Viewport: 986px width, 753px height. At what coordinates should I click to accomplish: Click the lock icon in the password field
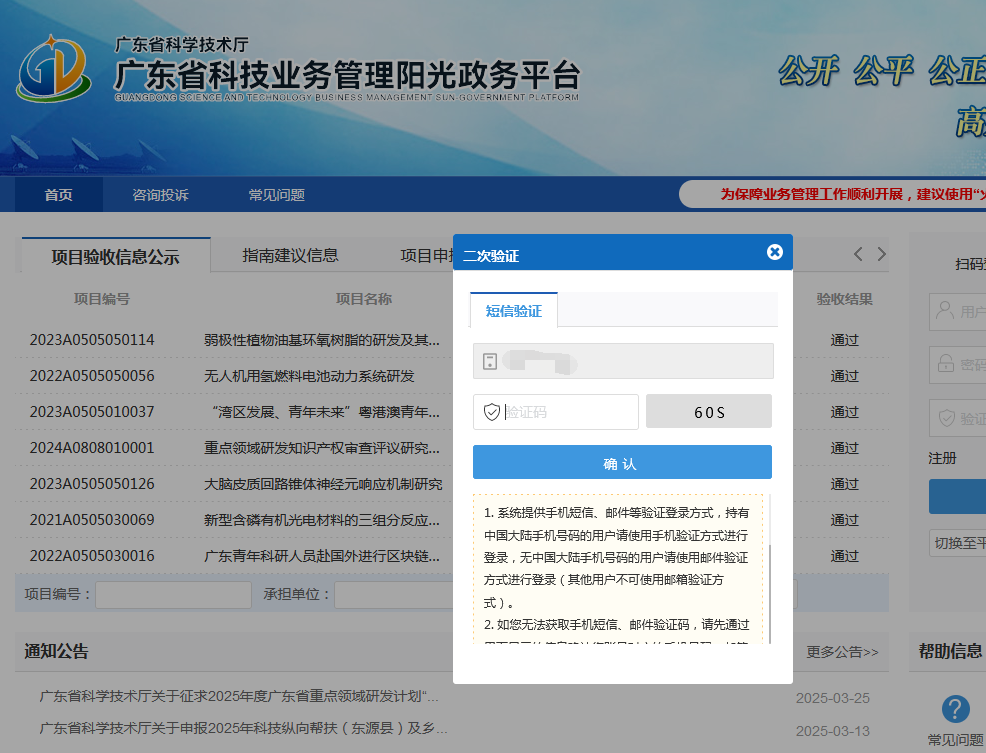[944, 364]
